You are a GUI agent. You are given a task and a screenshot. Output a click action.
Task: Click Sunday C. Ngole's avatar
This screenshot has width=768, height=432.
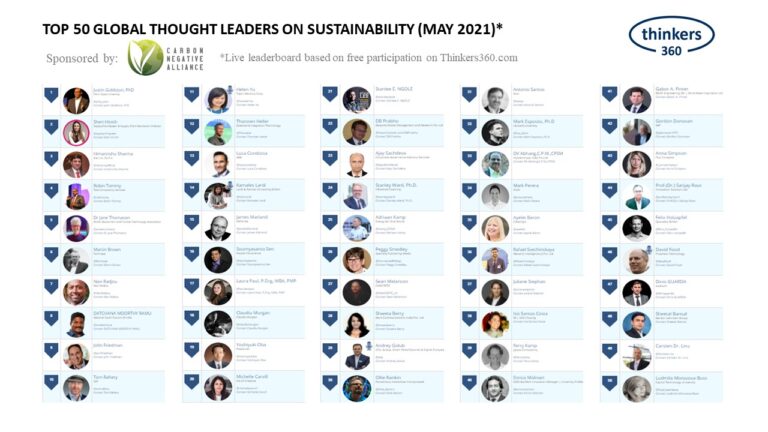point(356,100)
